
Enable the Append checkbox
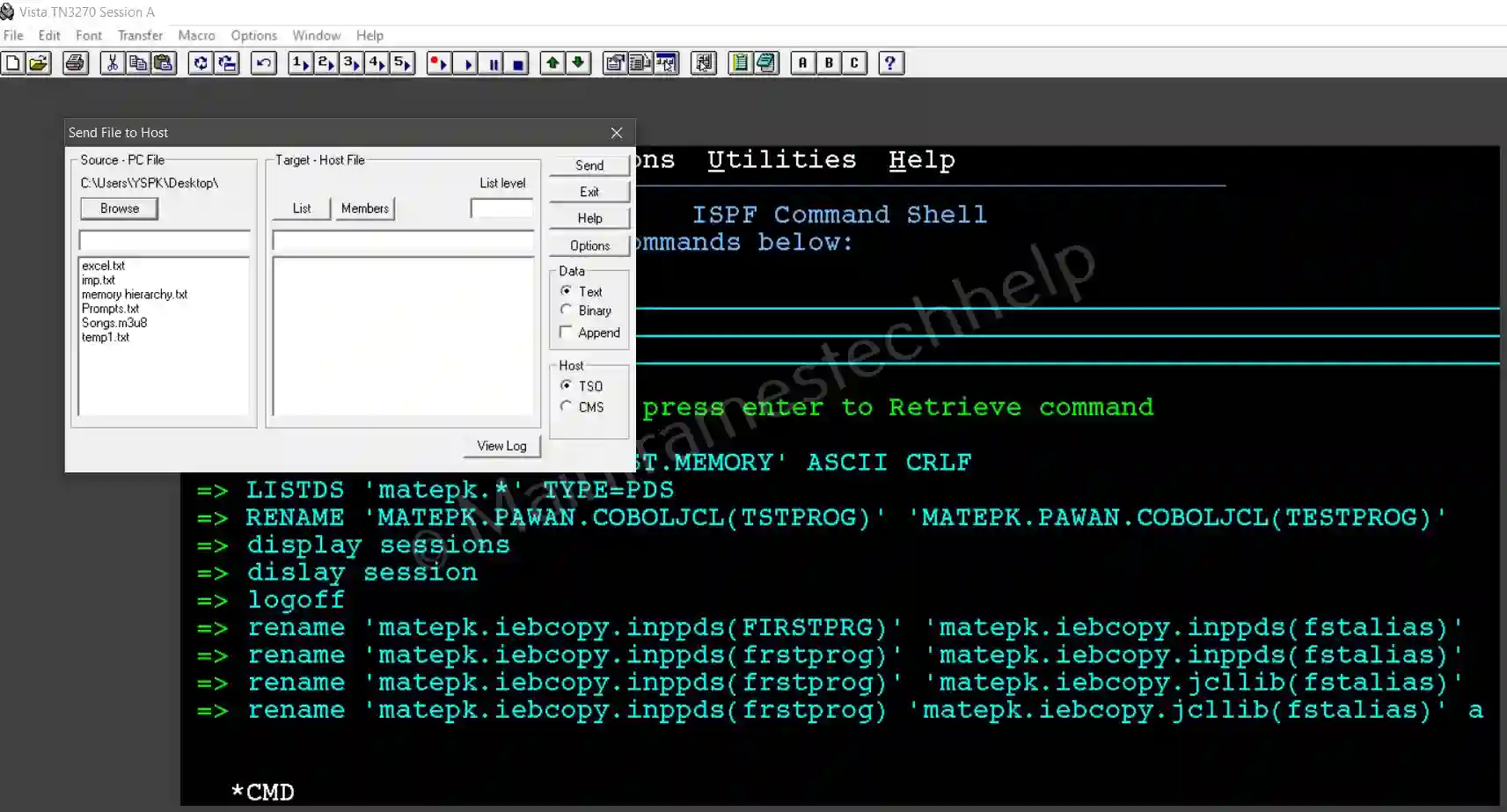(x=567, y=333)
